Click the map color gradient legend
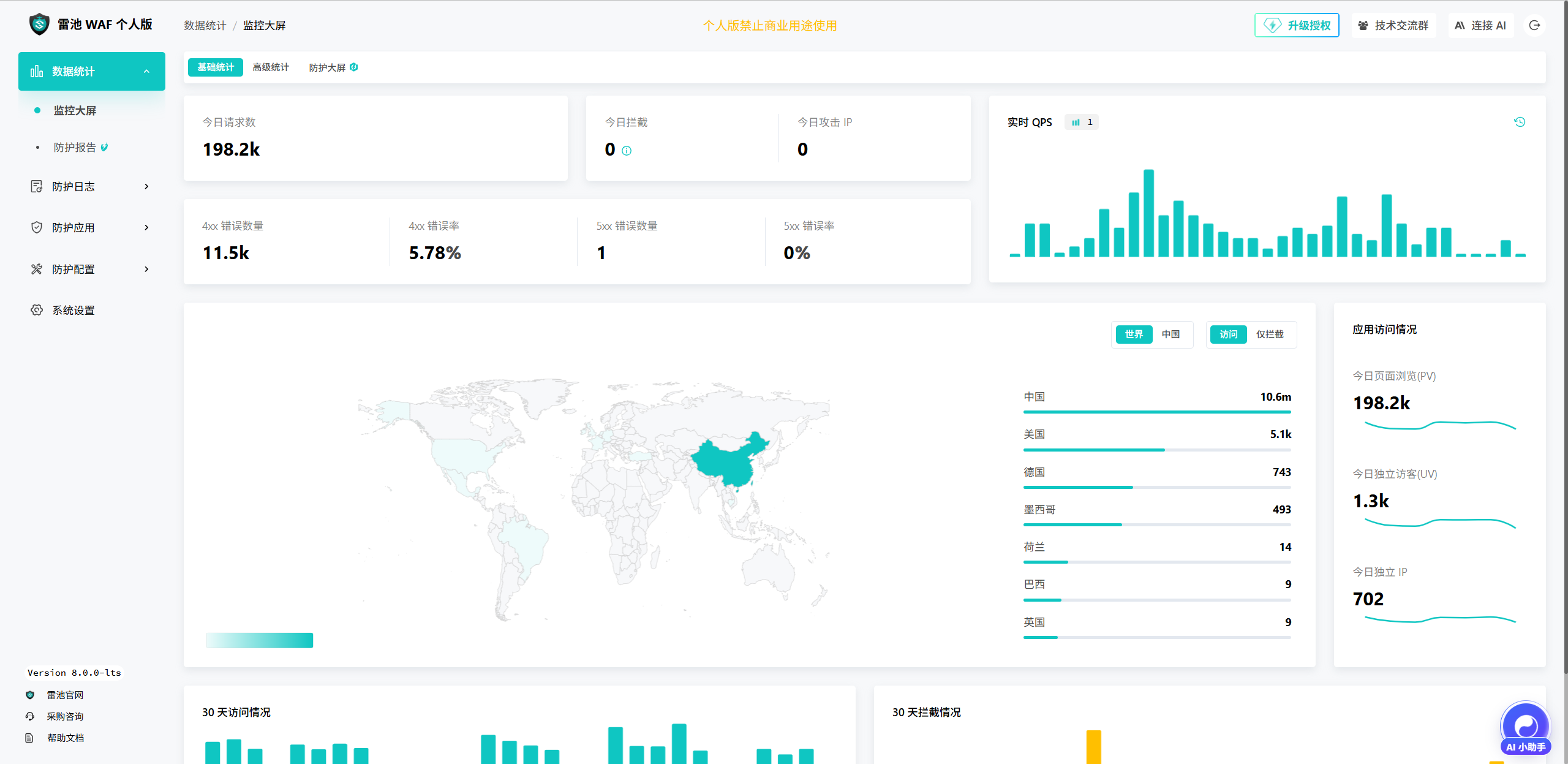 [x=259, y=640]
